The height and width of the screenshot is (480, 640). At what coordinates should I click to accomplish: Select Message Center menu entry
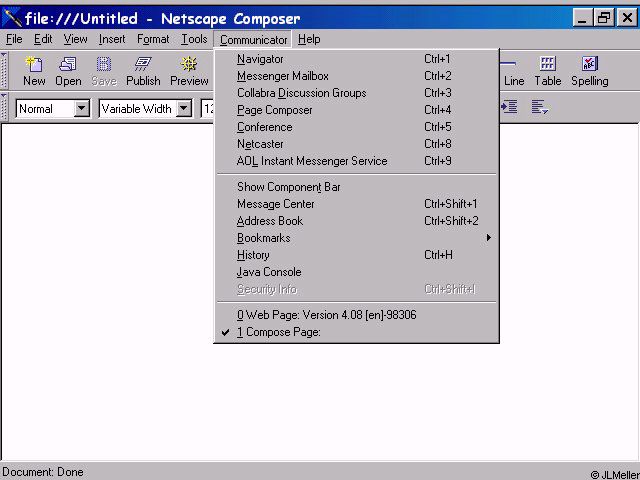coord(356,204)
